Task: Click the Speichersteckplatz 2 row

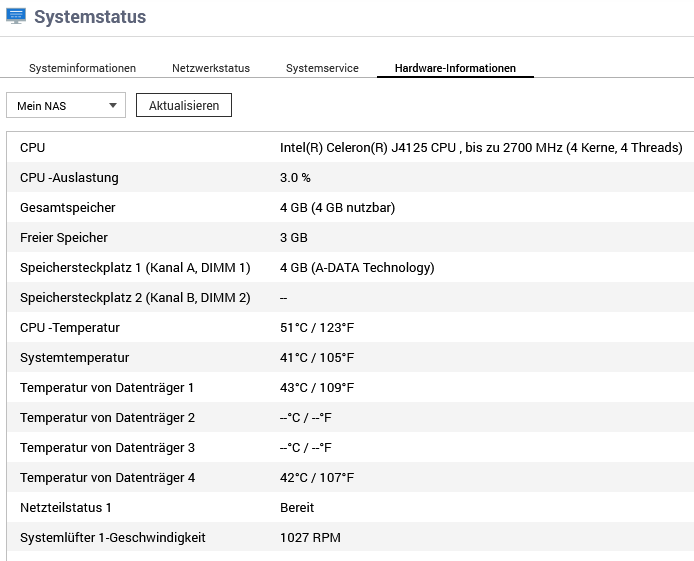Action: (x=350, y=298)
